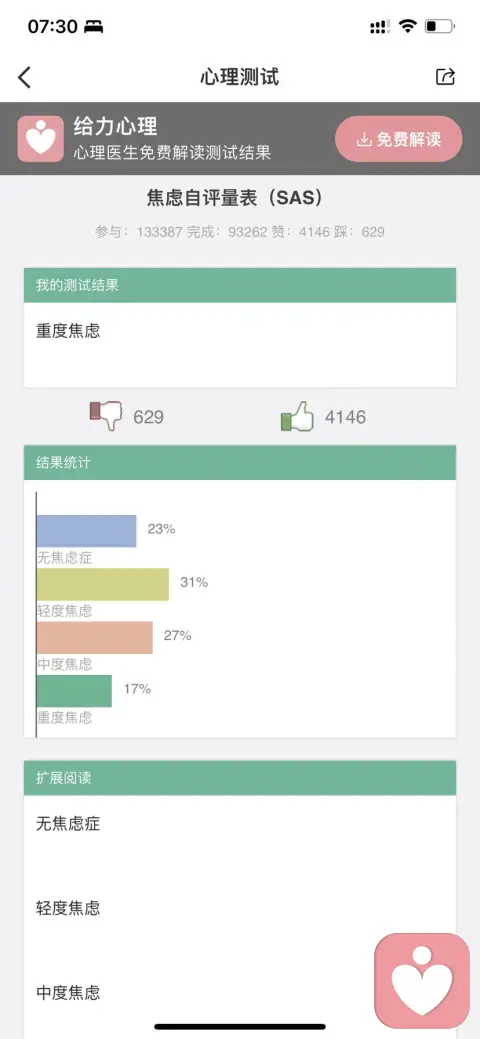Select the green 17% bar
The width and height of the screenshot is (480, 1039).
coord(74,691)
